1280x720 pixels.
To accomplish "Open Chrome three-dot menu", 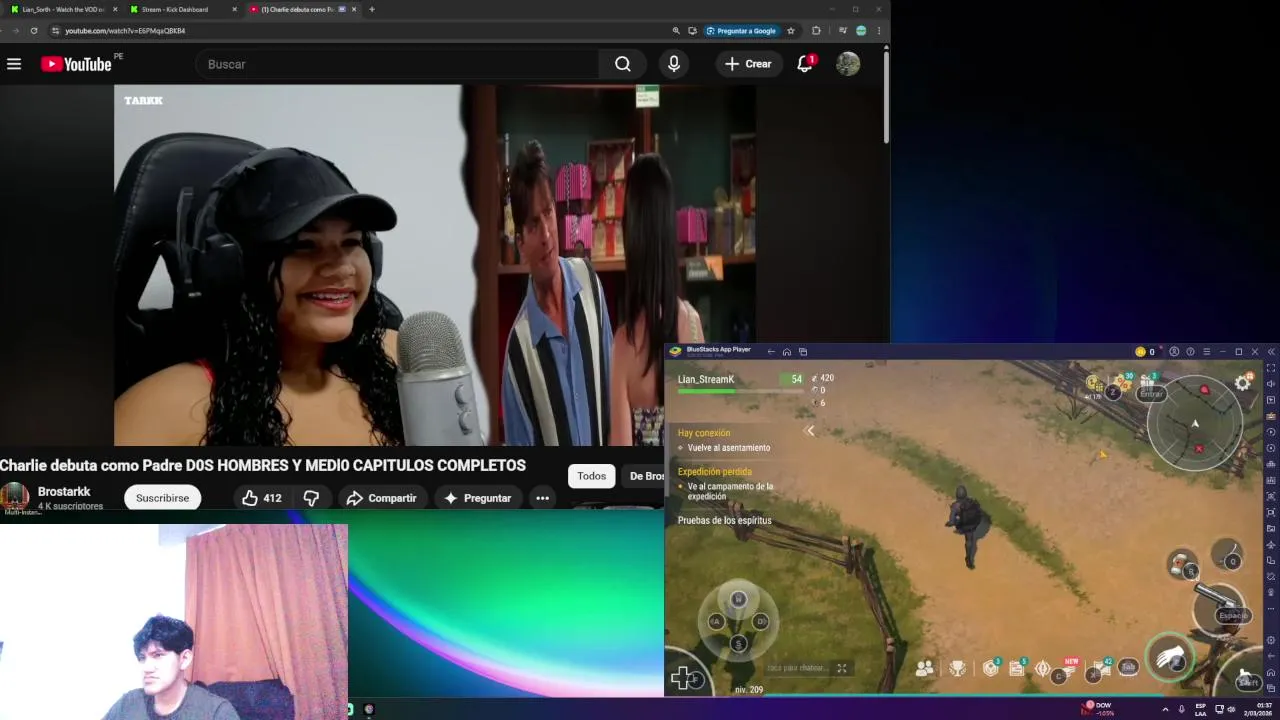I will click(879, 31).
